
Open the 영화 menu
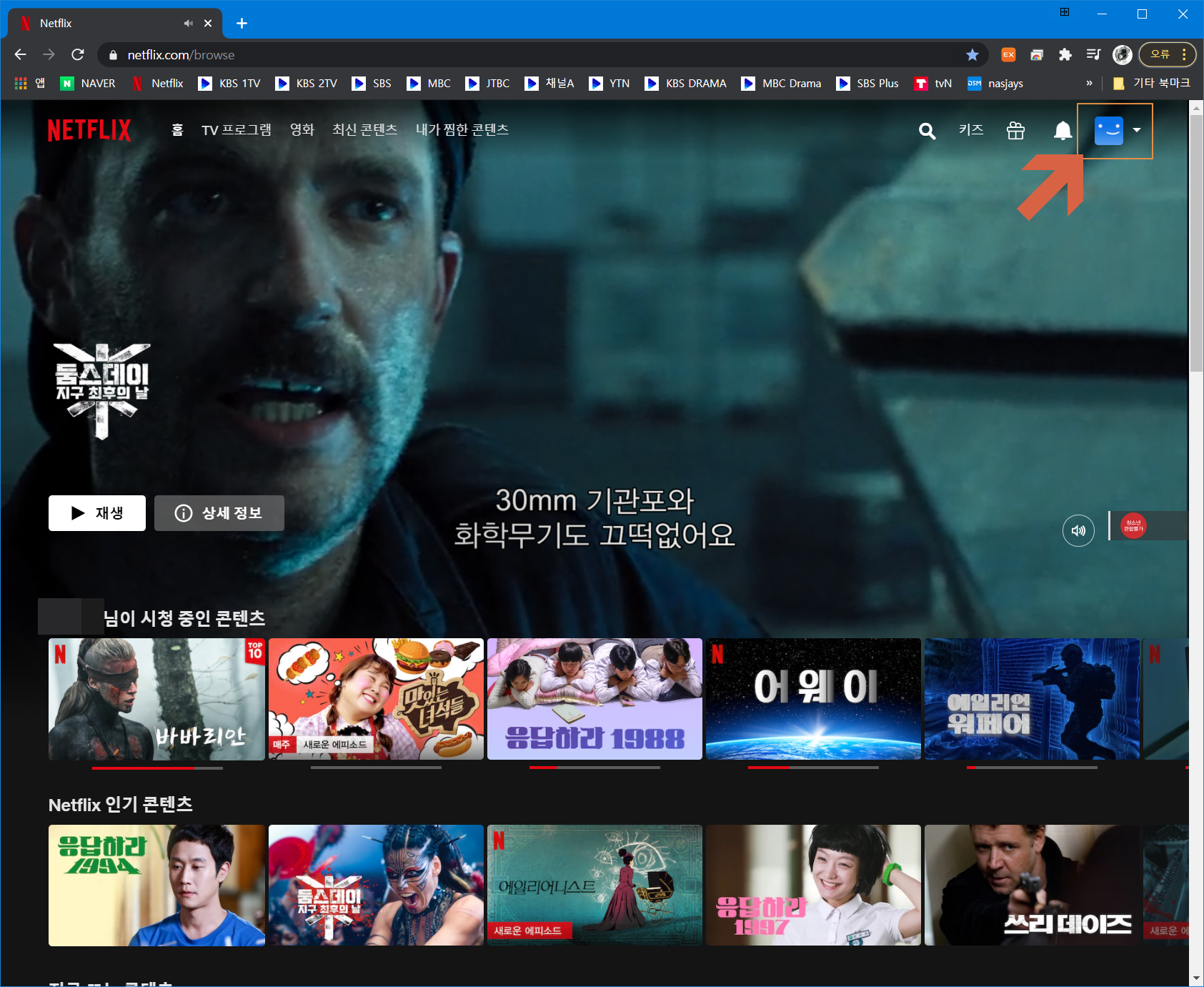302,130
